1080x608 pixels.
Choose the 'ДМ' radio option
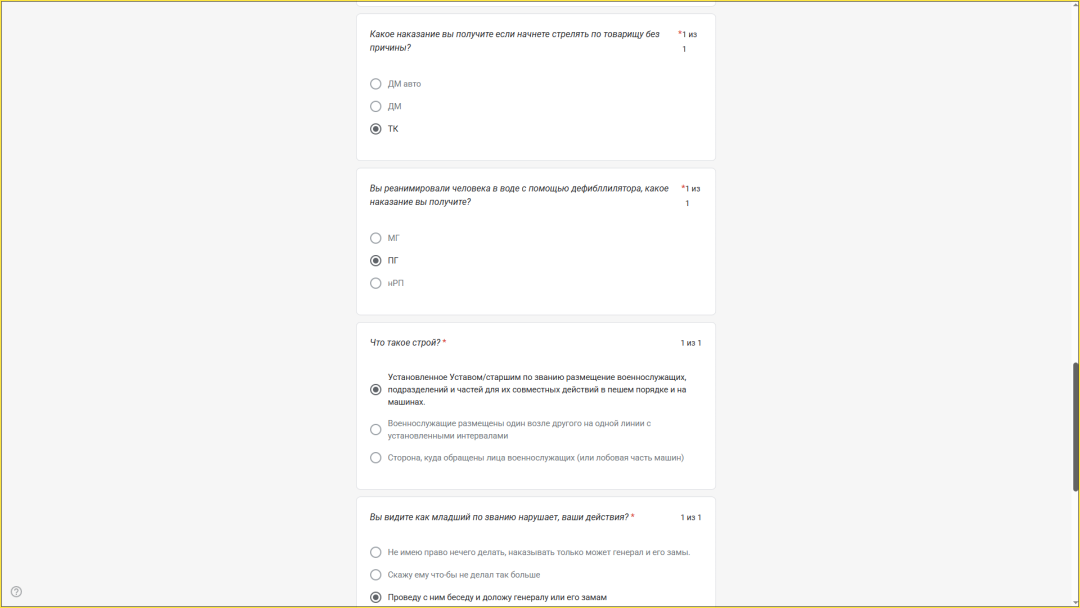pos(376,106)
